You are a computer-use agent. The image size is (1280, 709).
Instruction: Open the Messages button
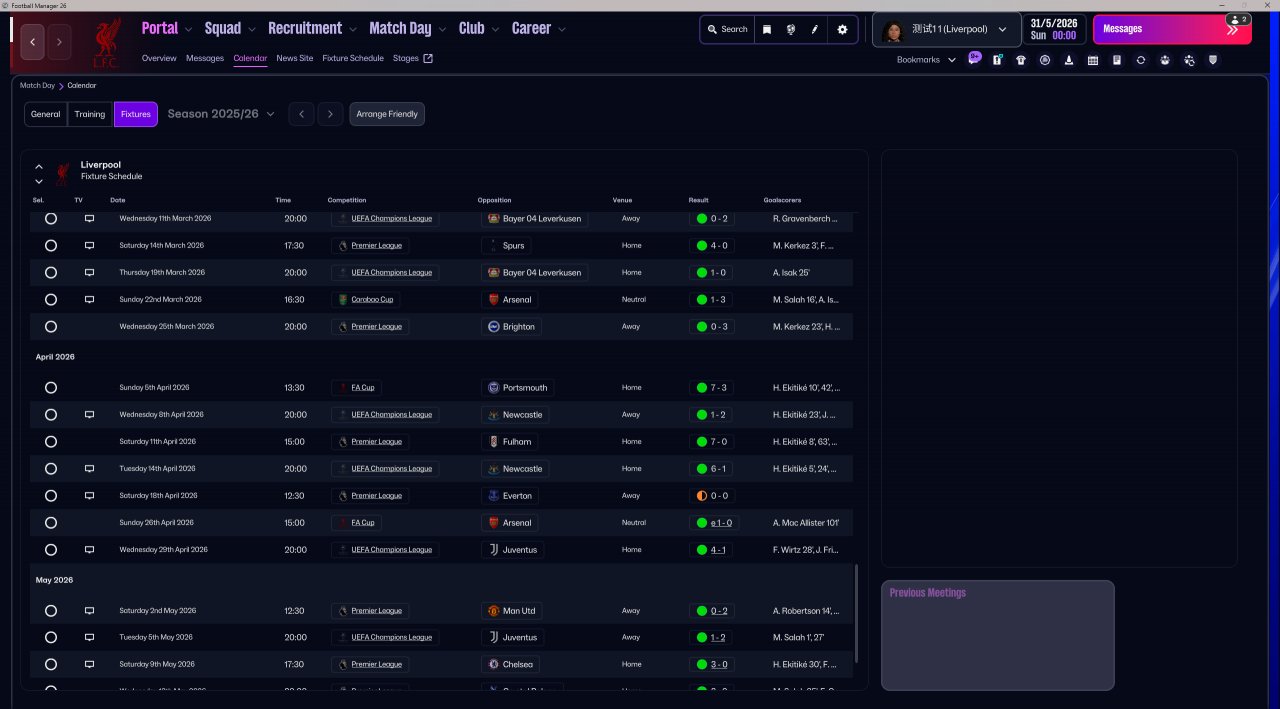[1170, 29]
